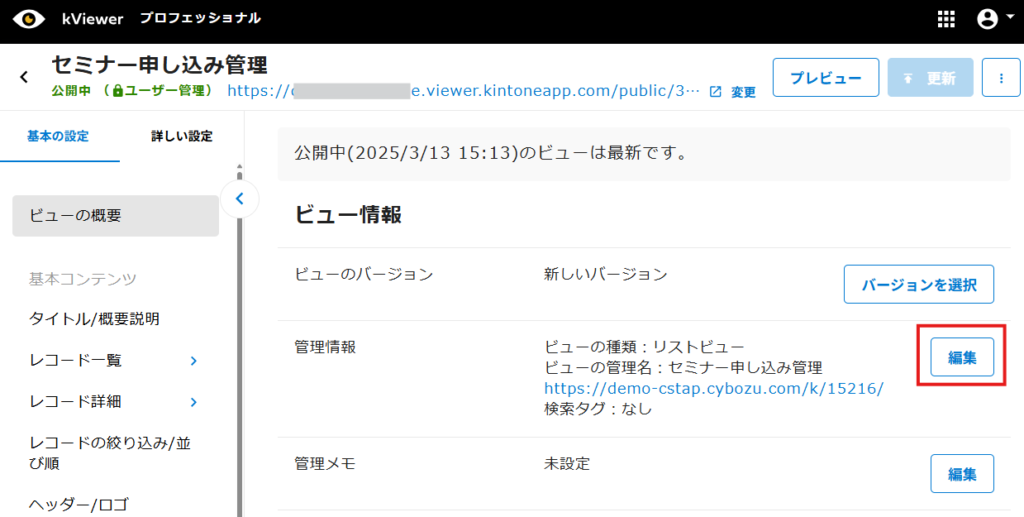Expand the レコード一覧 submenu
The image size is (1024, 517).
coord(193,361)
